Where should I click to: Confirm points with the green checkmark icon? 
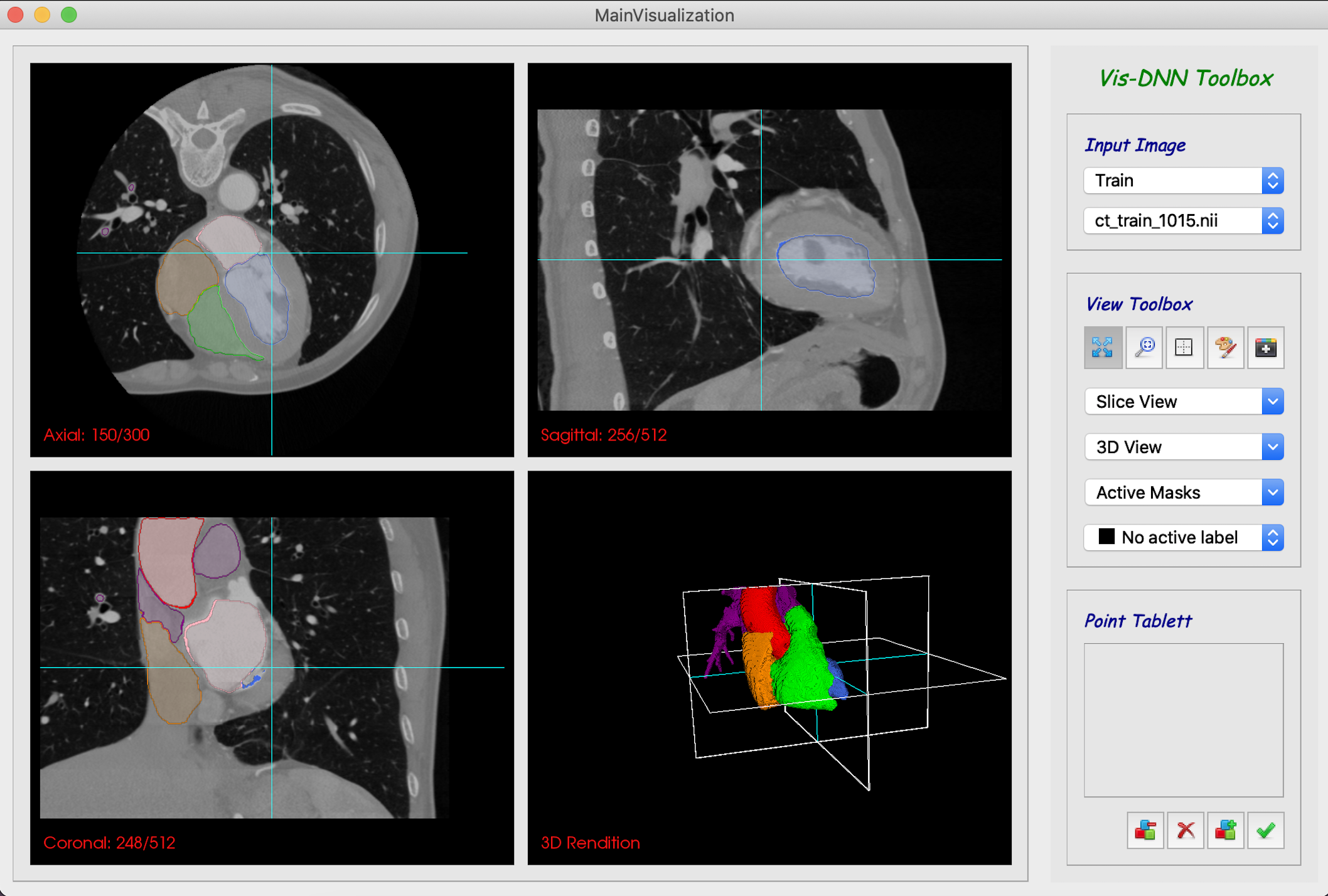pyautogui.click(x=1266, y=830)
